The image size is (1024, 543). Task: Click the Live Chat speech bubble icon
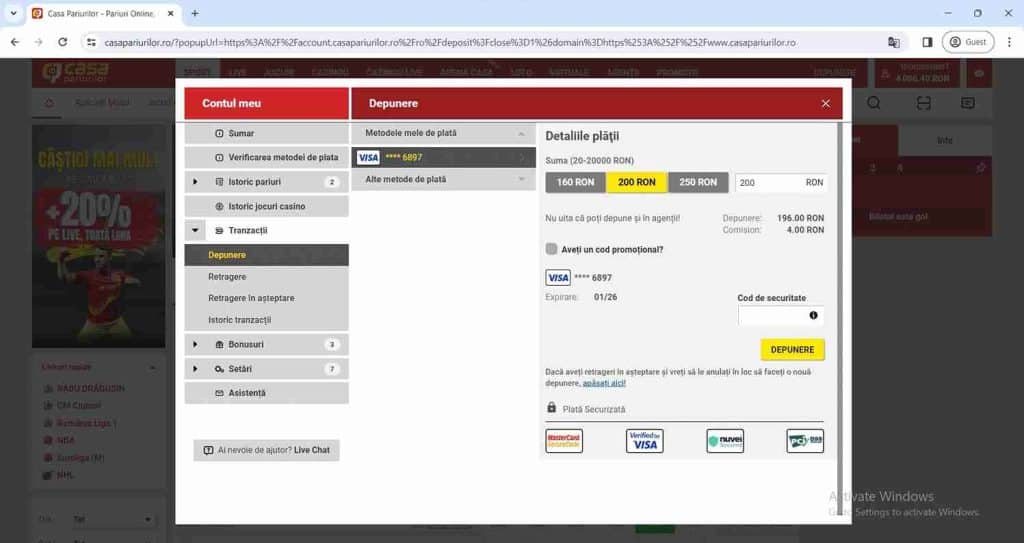208,450
